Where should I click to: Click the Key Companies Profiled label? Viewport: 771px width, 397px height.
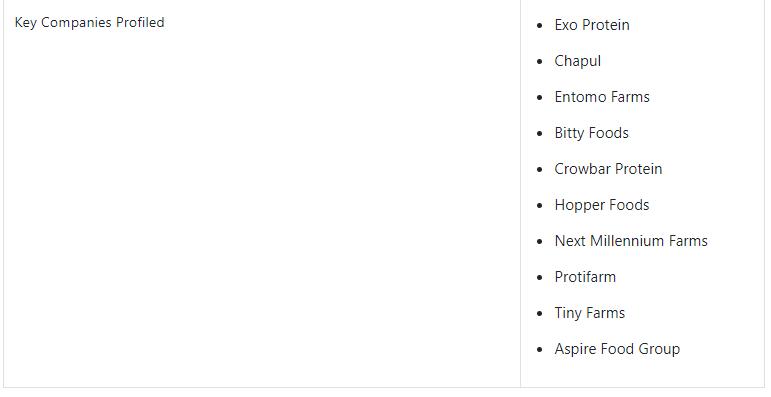[89, 23]
